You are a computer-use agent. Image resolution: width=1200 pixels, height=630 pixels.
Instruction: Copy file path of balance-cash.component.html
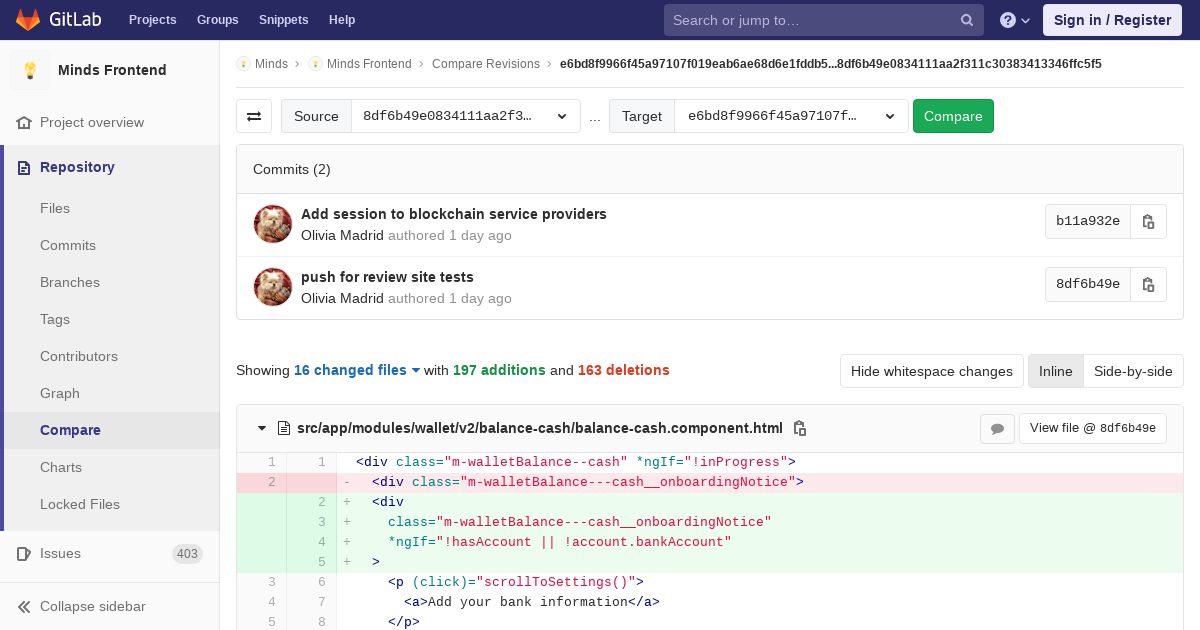pos(799,428)
